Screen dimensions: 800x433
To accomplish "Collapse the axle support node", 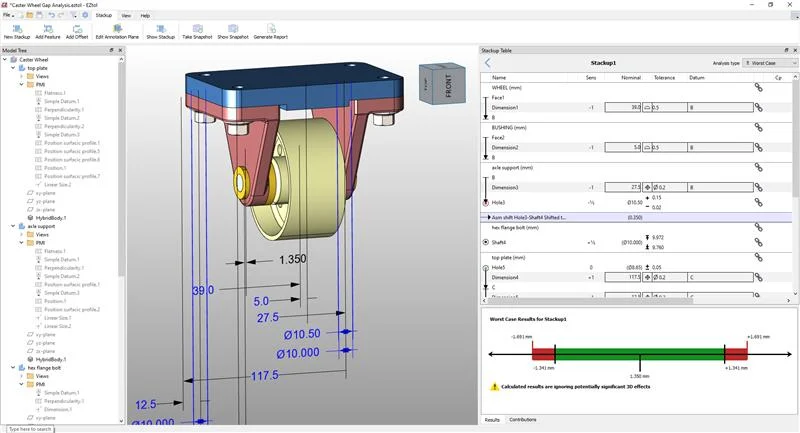I will coord(13,226).
